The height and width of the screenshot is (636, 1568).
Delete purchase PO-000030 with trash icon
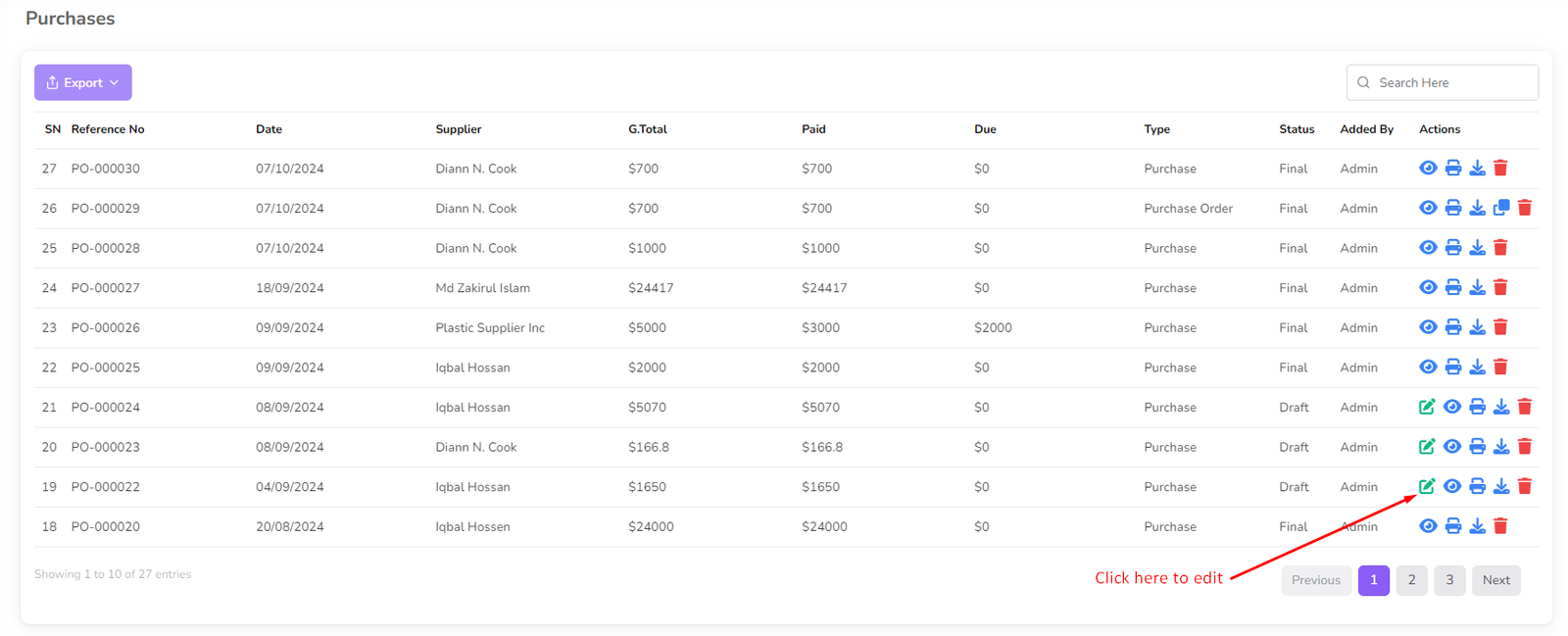tap(1500, 169)
